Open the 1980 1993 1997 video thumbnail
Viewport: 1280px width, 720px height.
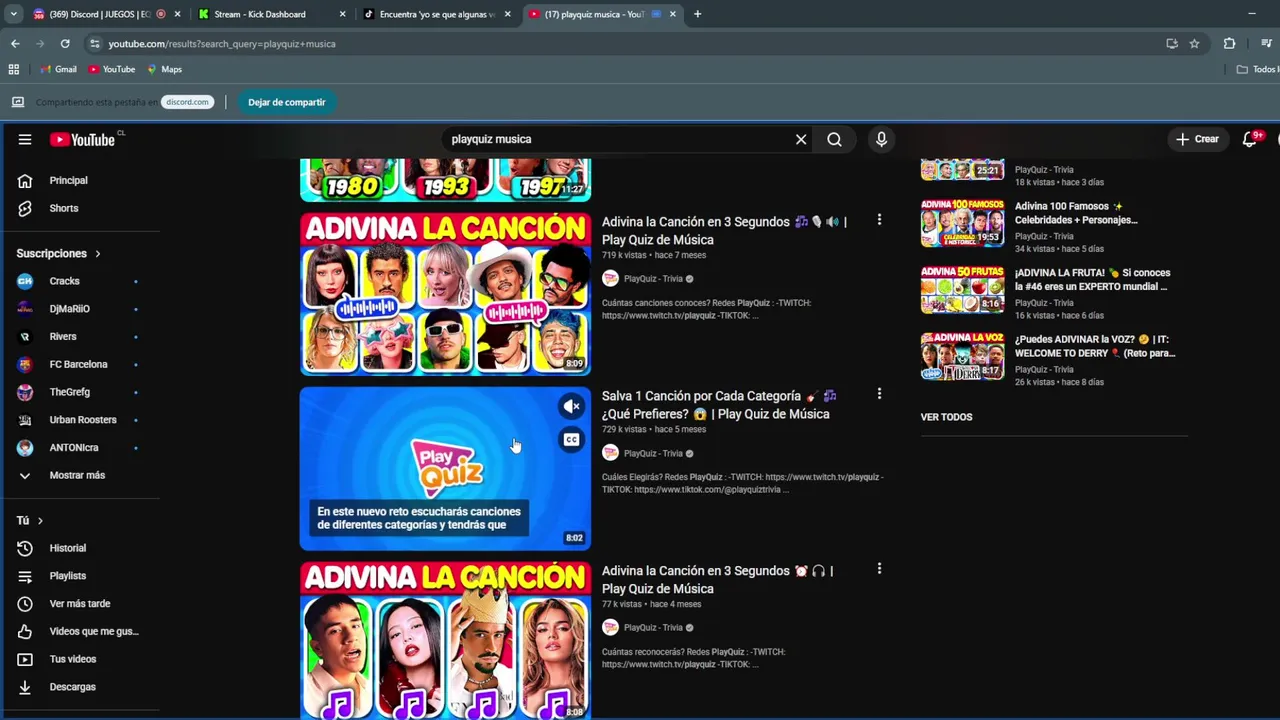[x=445, y=180]
